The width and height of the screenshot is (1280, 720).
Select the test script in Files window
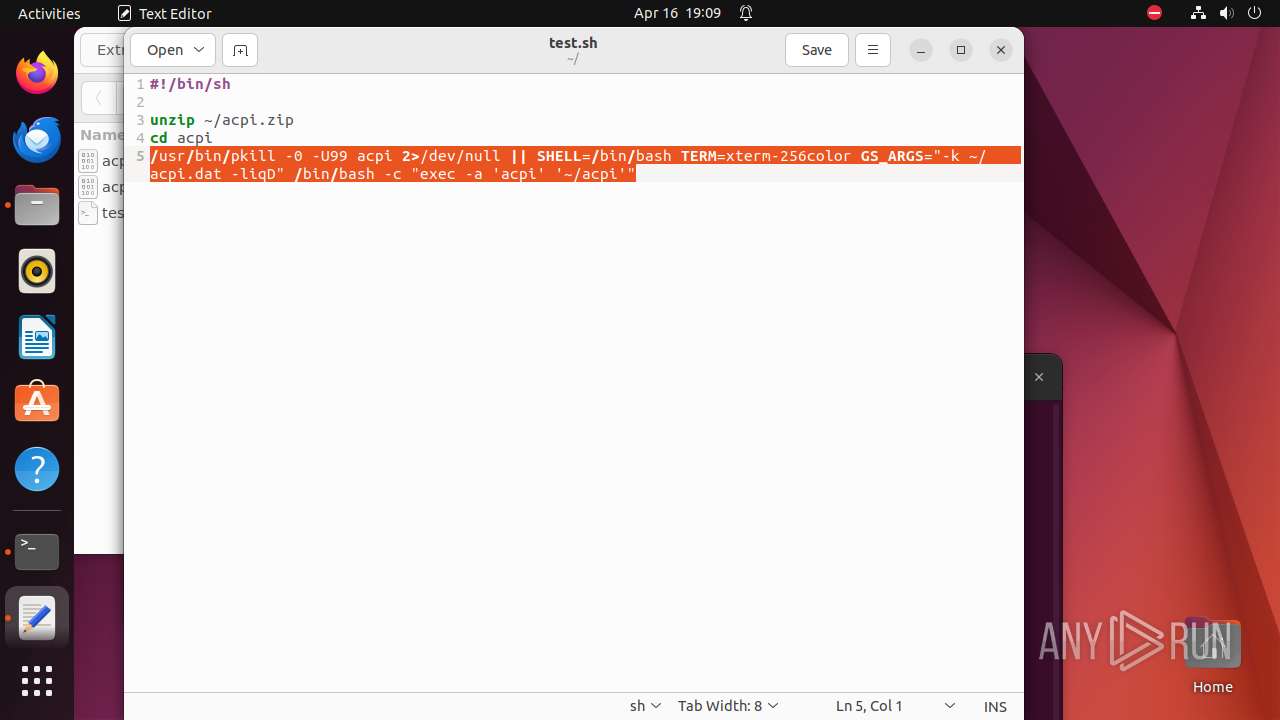point(101,213)
